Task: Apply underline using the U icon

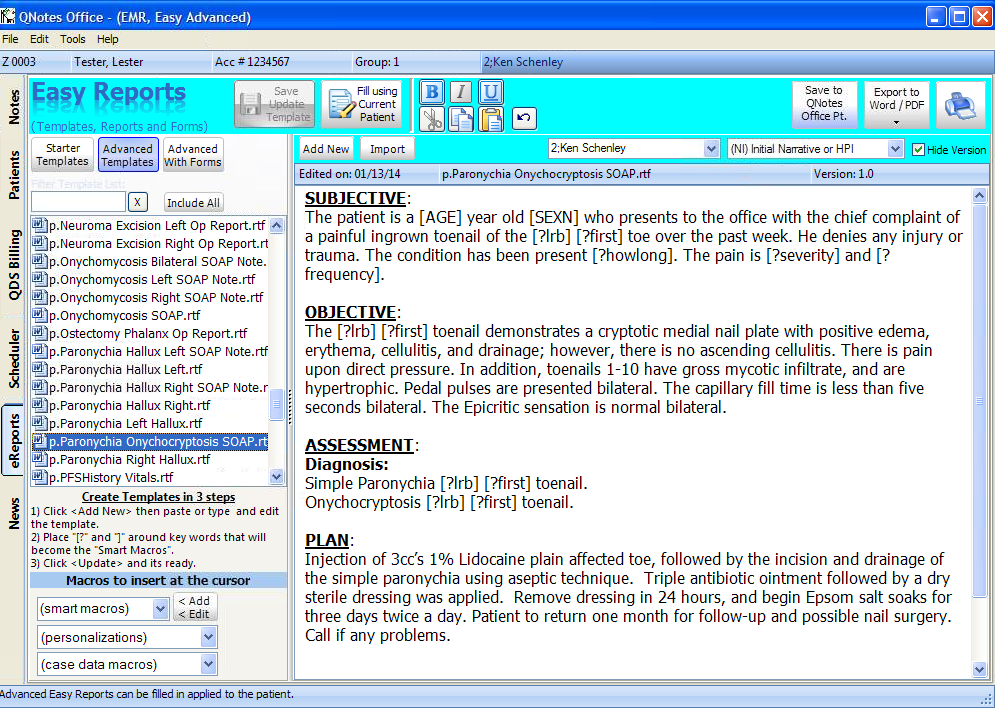Action: (x=490, y=92)
